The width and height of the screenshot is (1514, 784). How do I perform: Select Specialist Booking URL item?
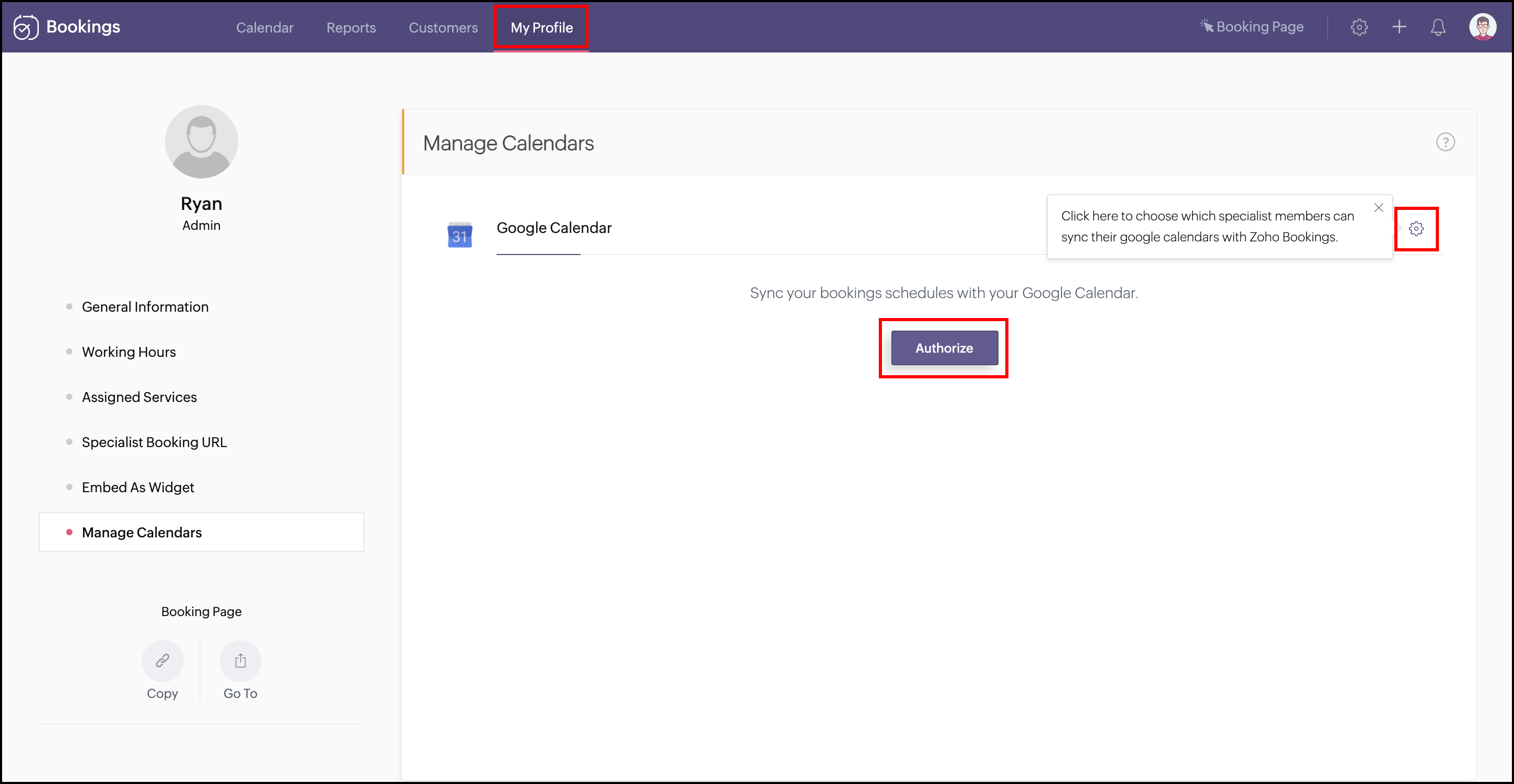click(x=154, y=442)
